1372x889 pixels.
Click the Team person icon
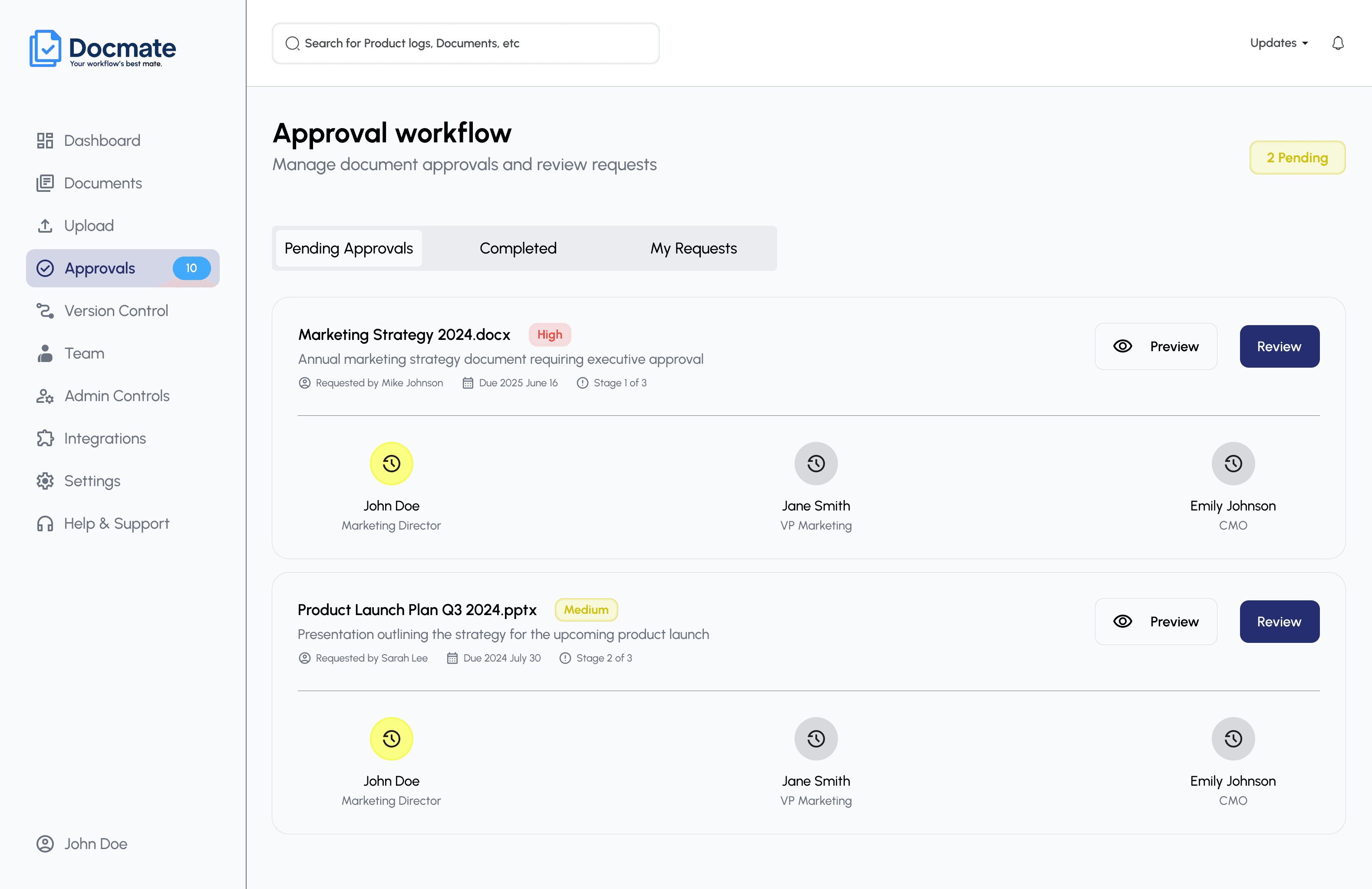(x=45, y=353)
